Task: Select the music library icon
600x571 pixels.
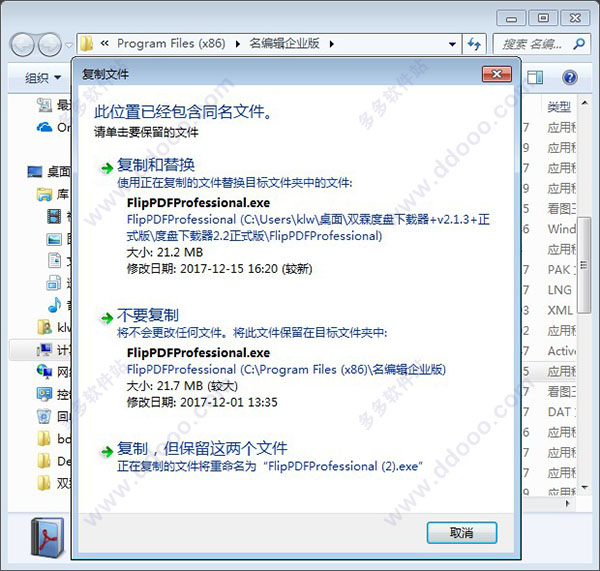Action: pos(54,305)
